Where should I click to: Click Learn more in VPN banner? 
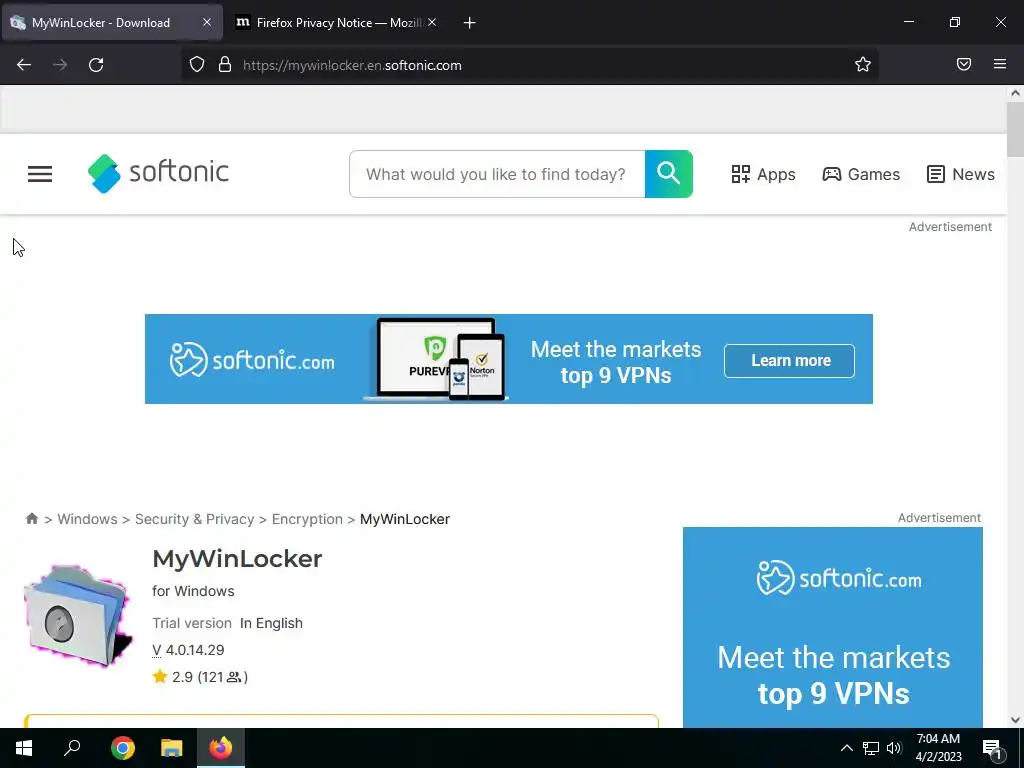coord(790,360)
